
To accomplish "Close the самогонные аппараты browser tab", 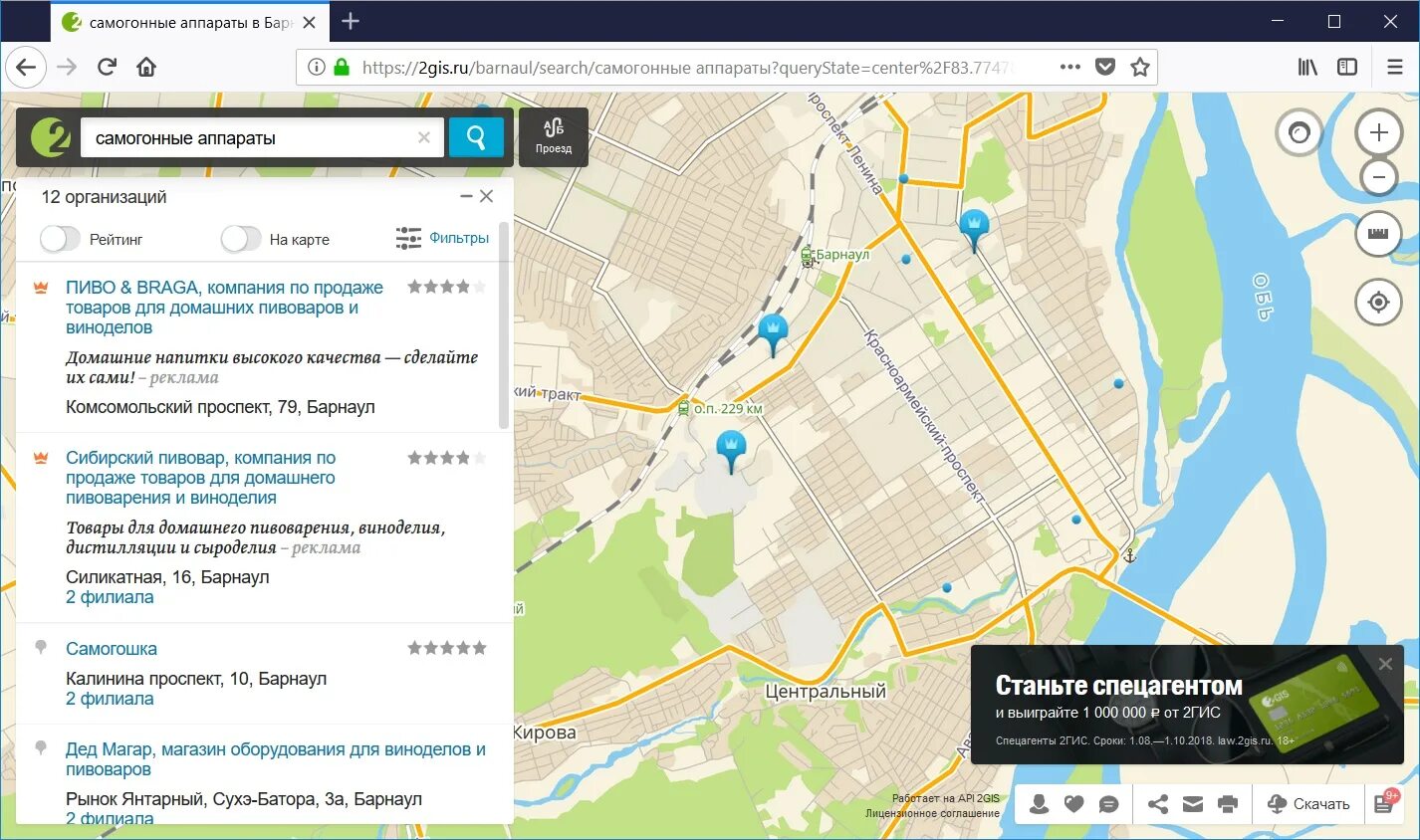I will [x=310, y=22].
